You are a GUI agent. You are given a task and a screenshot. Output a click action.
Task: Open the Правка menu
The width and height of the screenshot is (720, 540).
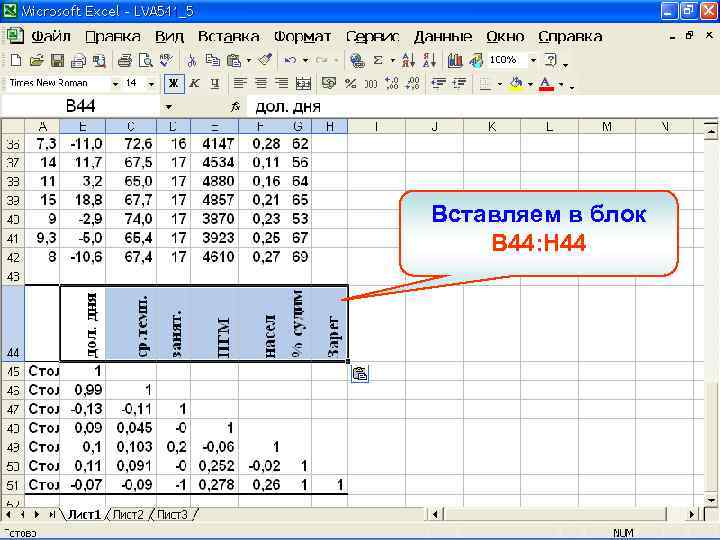coord(112,36)
